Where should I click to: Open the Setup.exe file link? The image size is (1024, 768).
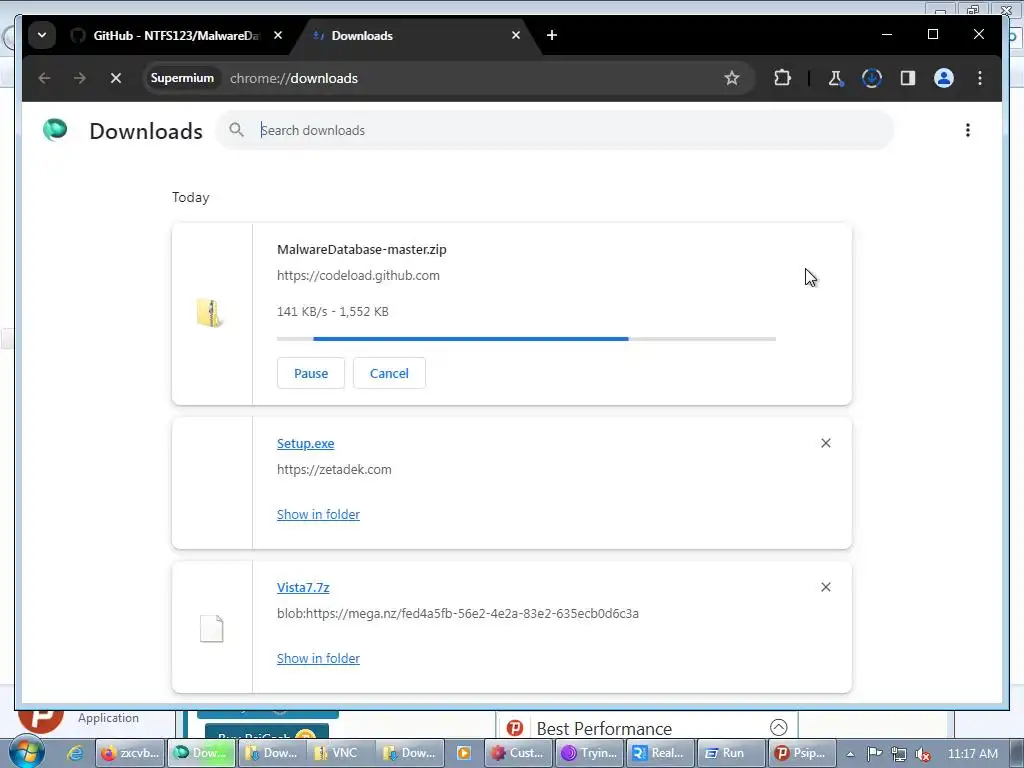coord(306,443)
